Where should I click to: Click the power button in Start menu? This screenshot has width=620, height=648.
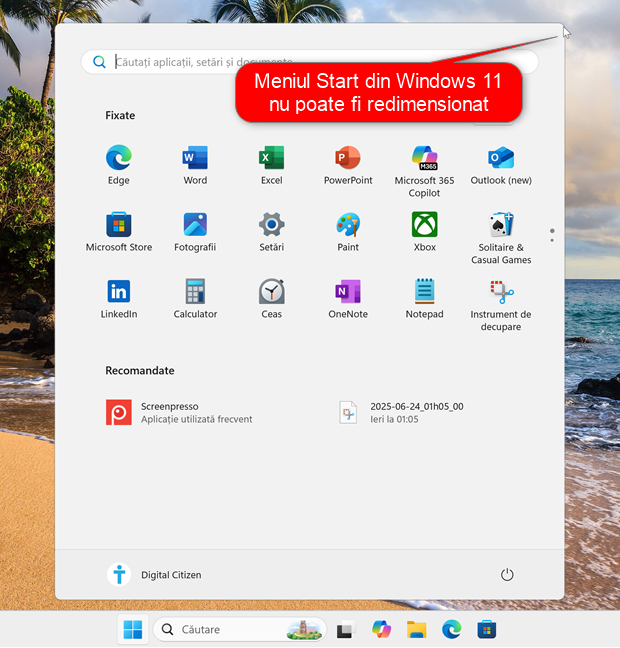pyautogui.click(x=507, y=575)
